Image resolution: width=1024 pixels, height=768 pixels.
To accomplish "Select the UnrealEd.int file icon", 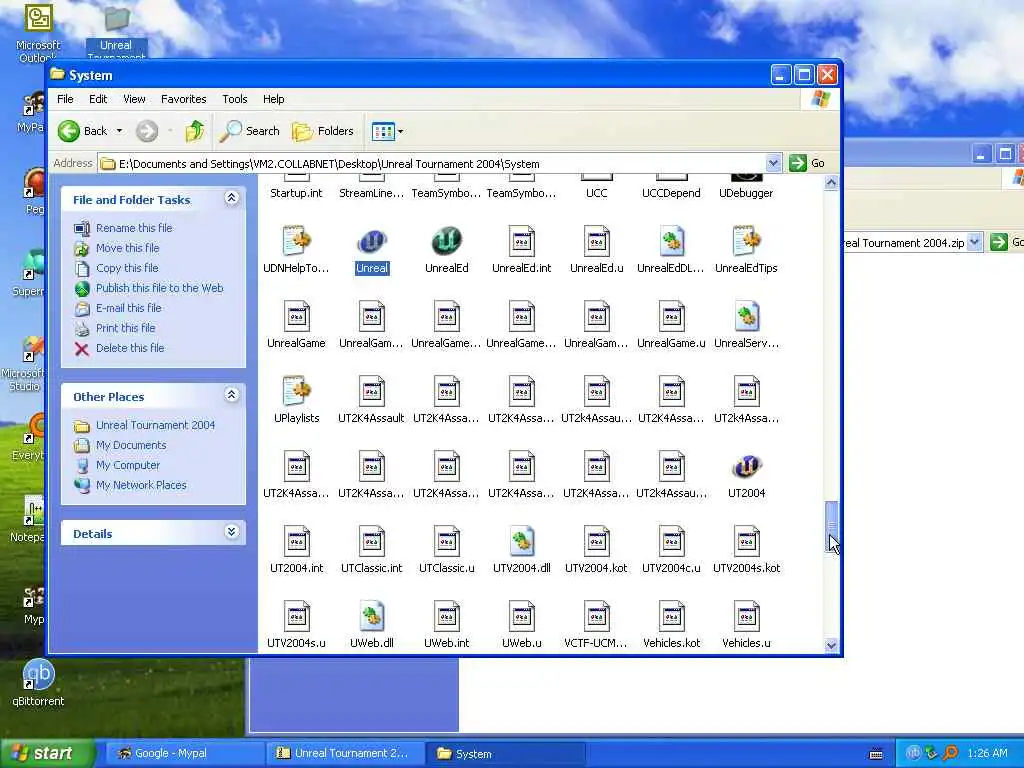I will click(x=522, y=242).
